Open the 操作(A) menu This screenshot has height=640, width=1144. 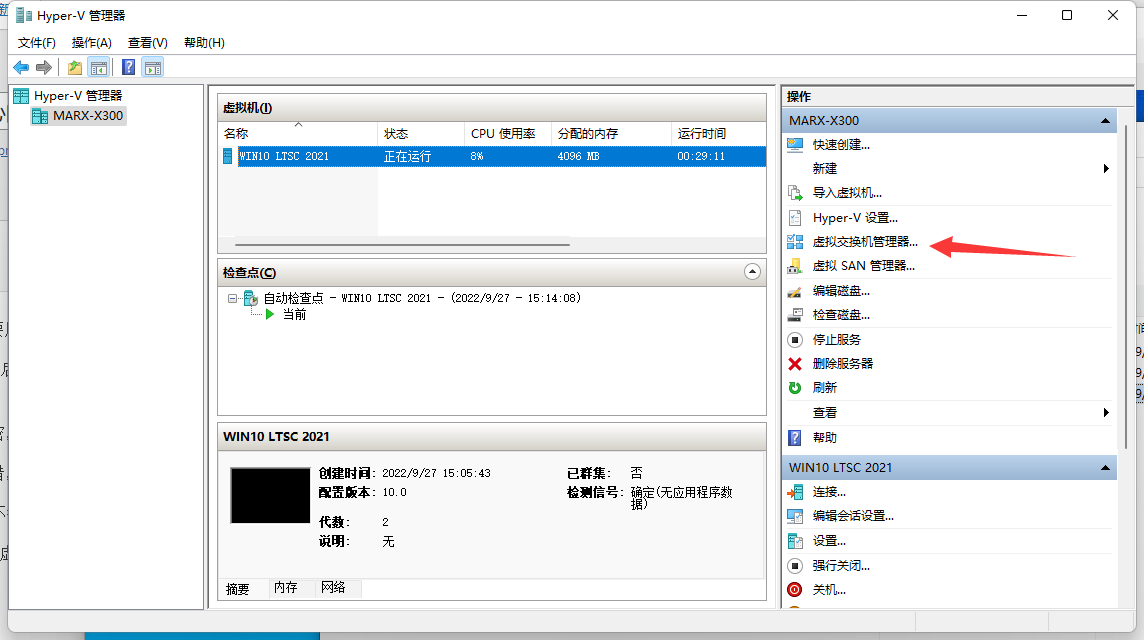tap(91, 43)
